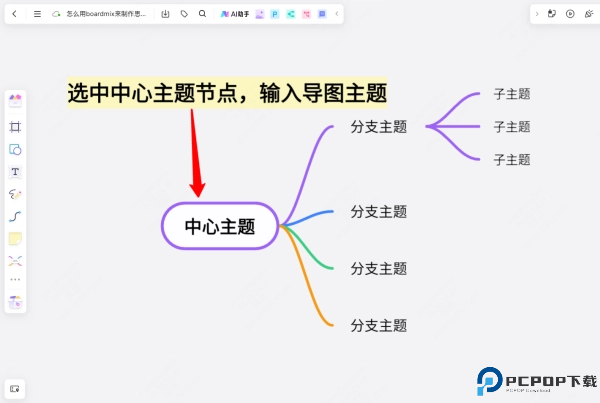The height and width of the screenshot is (403, 600).
Task: Select the Frame tool in left toolbar
Action: point(15,127)
